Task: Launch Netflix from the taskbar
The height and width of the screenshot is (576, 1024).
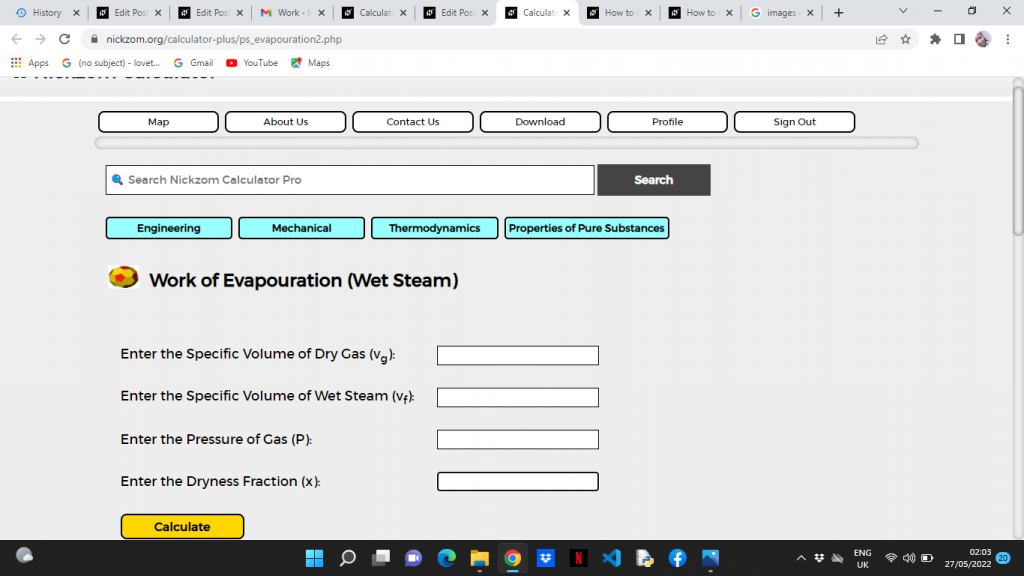Action: [x=578, y=558]
